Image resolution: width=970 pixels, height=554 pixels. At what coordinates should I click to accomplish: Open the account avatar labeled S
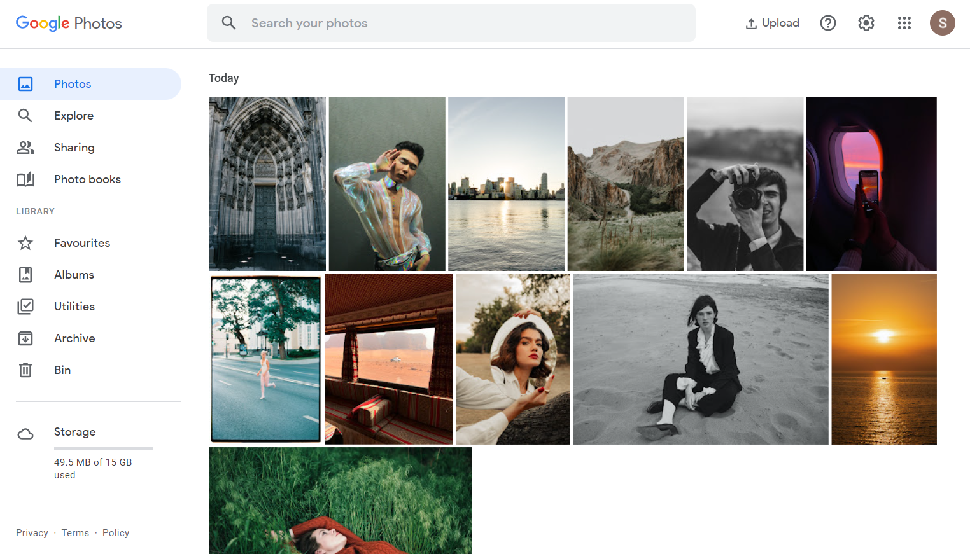tap(942, 23)
